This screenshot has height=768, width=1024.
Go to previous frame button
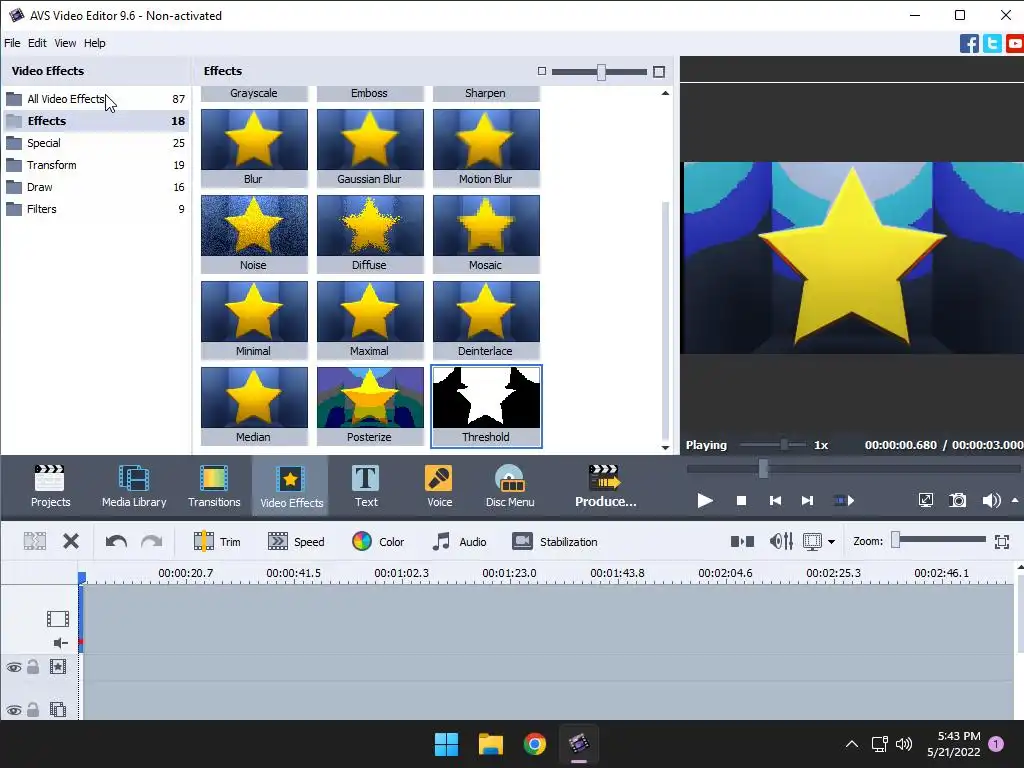pos(775,501)
